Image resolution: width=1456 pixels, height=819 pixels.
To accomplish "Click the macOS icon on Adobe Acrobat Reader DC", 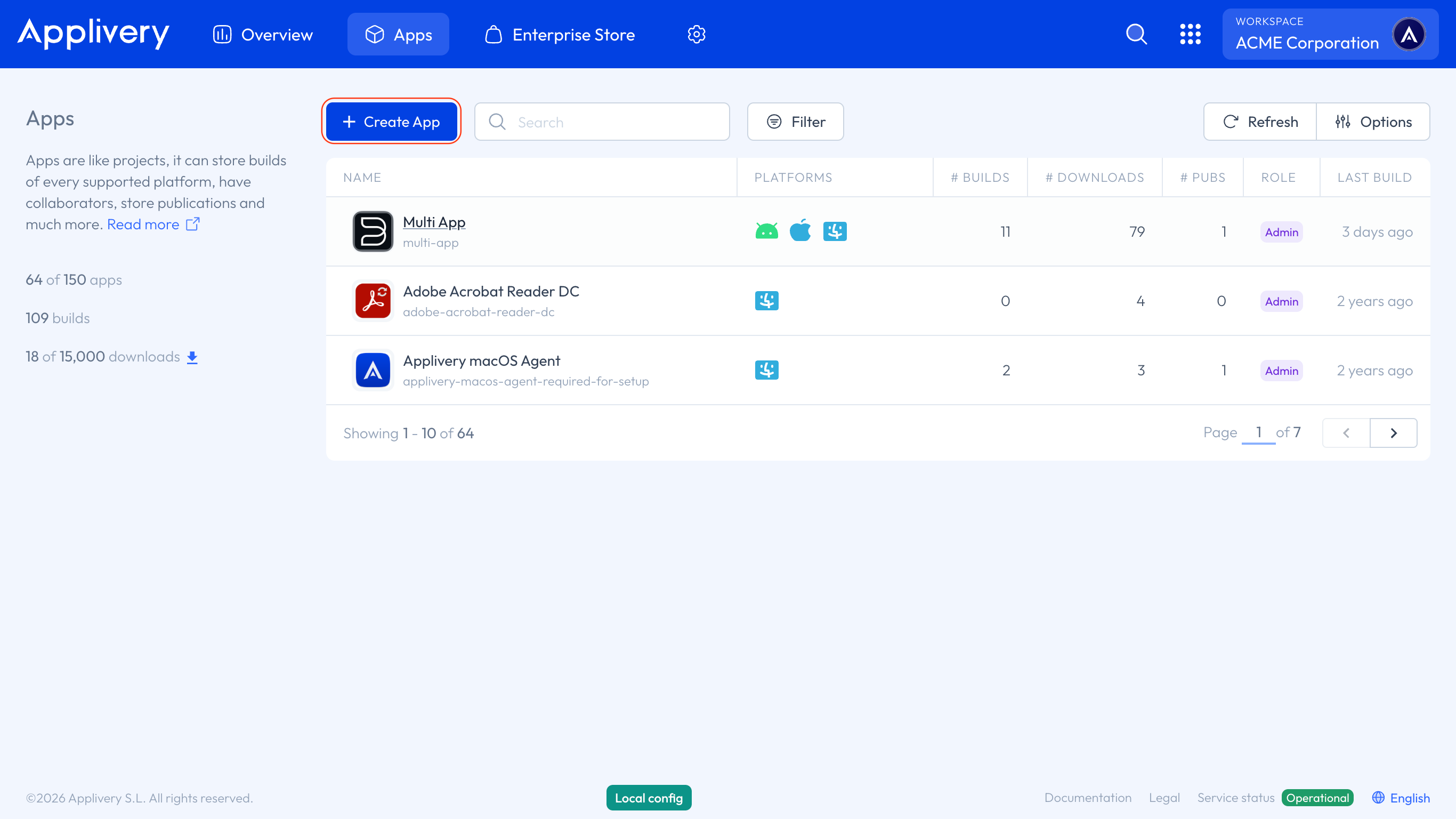I will point(766,300).
